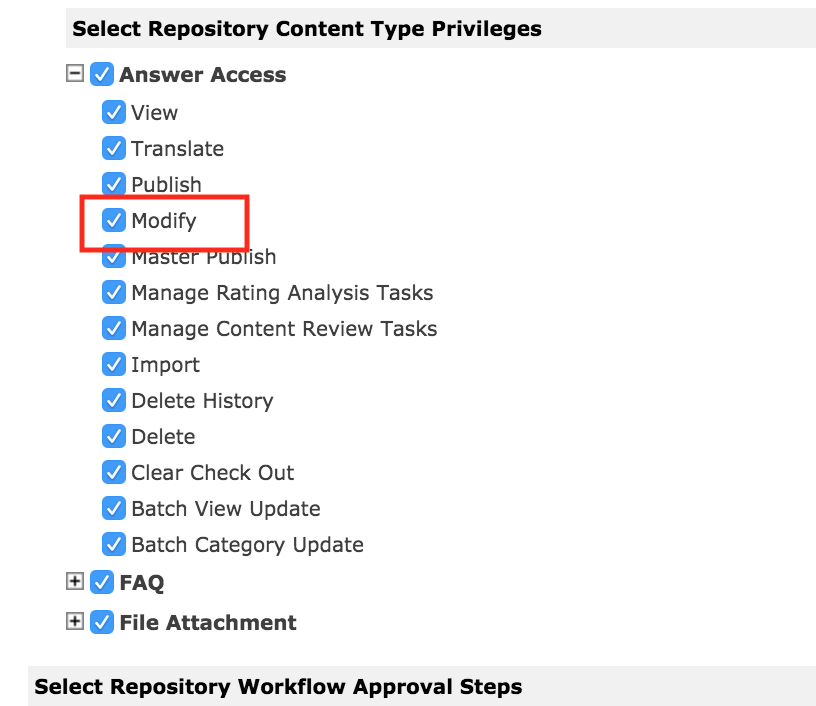Disable the Clear Check Out checkbox
The height and width of the screenshot is (706, 816).
point(114,472)
